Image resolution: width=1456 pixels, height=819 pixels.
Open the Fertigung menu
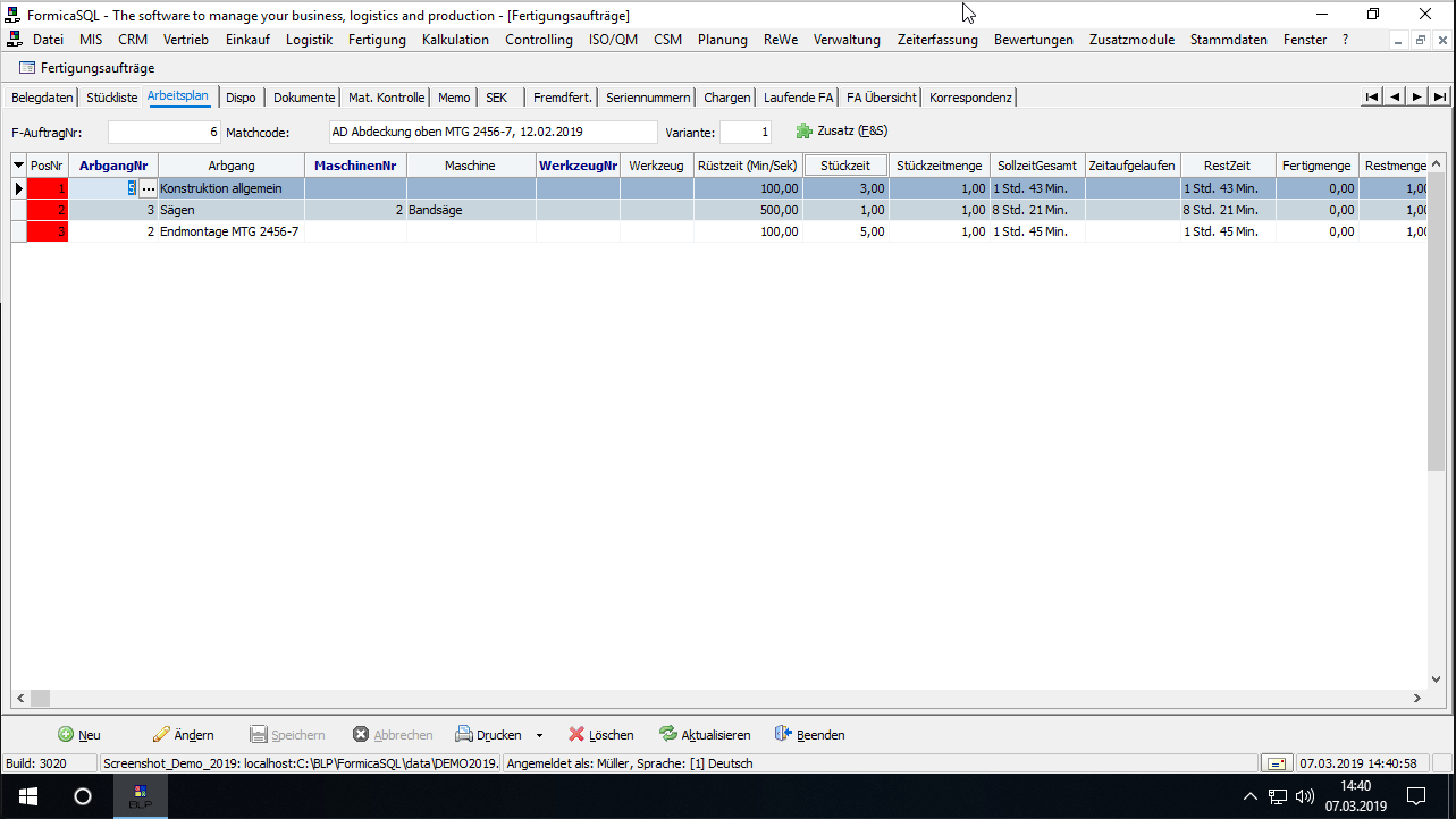377,40
